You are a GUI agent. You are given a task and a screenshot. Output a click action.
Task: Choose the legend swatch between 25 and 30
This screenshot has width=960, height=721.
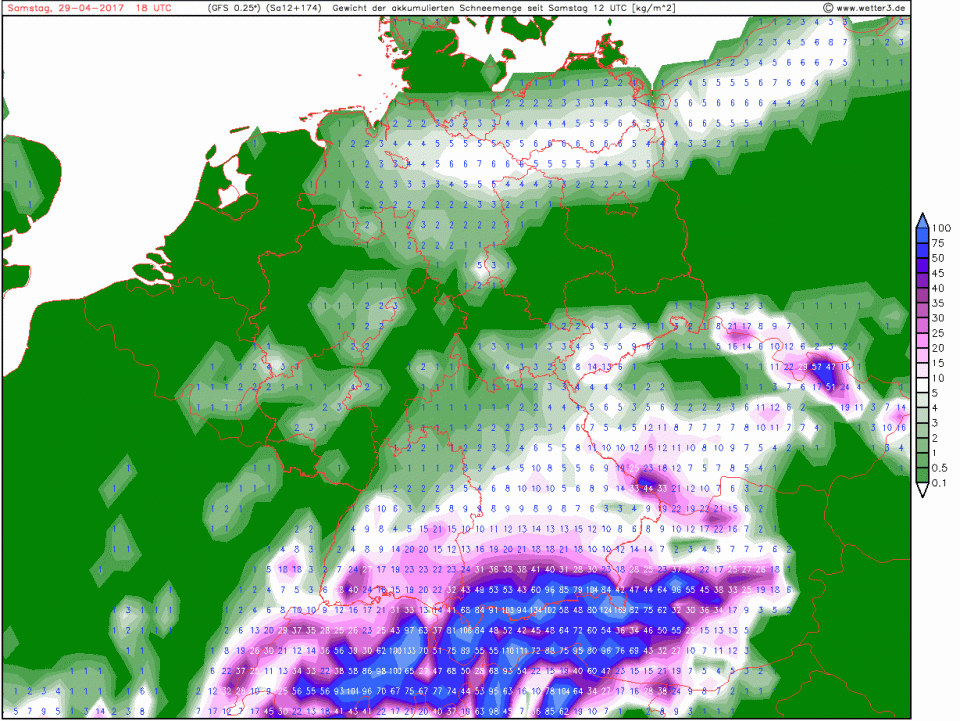coord(921,325)
